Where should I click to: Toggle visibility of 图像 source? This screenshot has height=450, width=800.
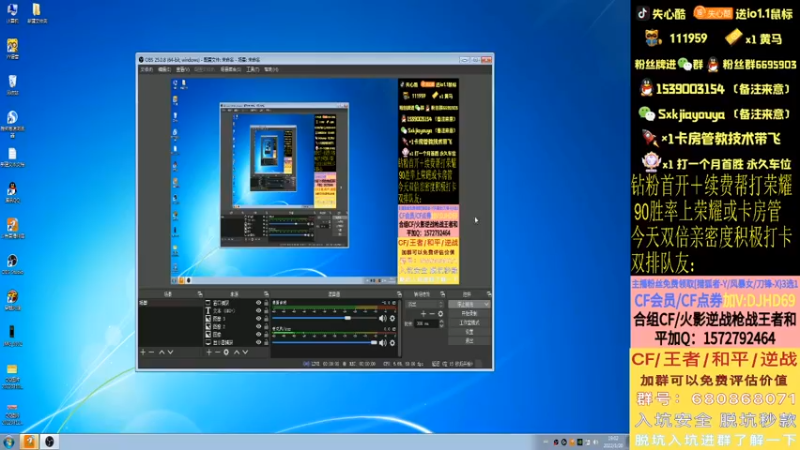click(x=258, y=335)
